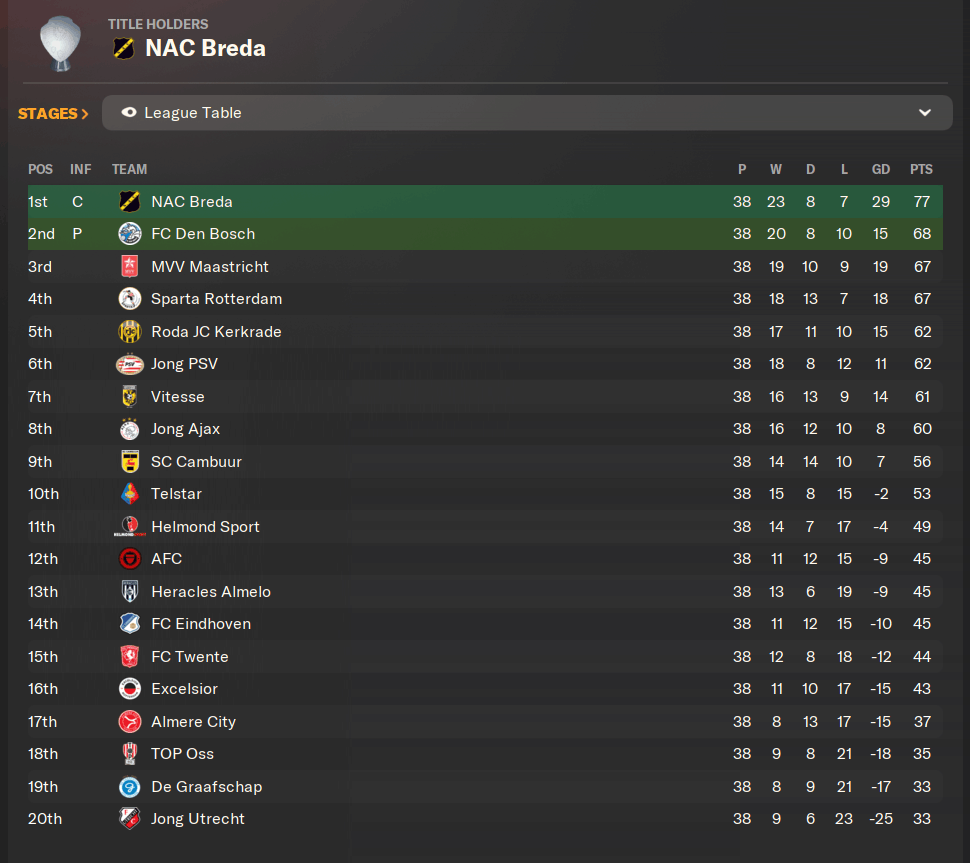Screen dimensions: 970x863
Task: Sort table by PTS column header
Action: point(921,170)
